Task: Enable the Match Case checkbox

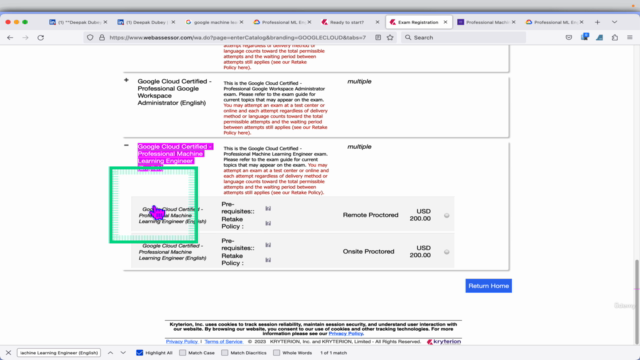Action: [x=182, y=353]
